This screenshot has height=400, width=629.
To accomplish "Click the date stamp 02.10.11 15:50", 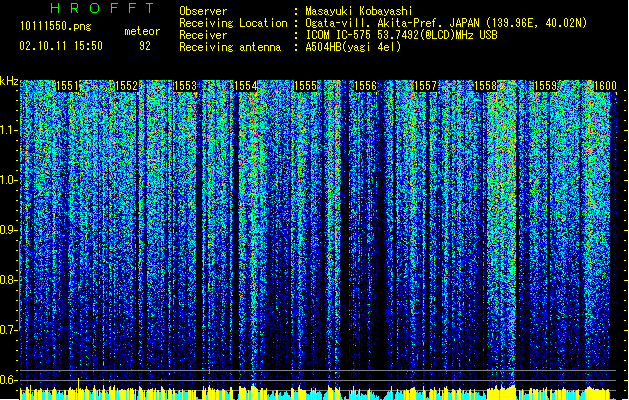I will [x=61, y=46].
